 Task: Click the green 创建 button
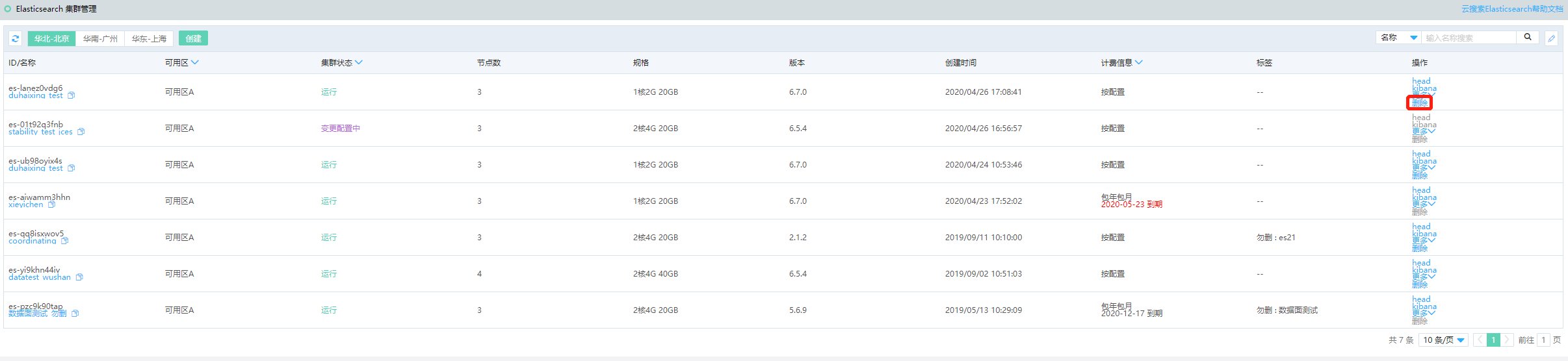pos(193,38)
